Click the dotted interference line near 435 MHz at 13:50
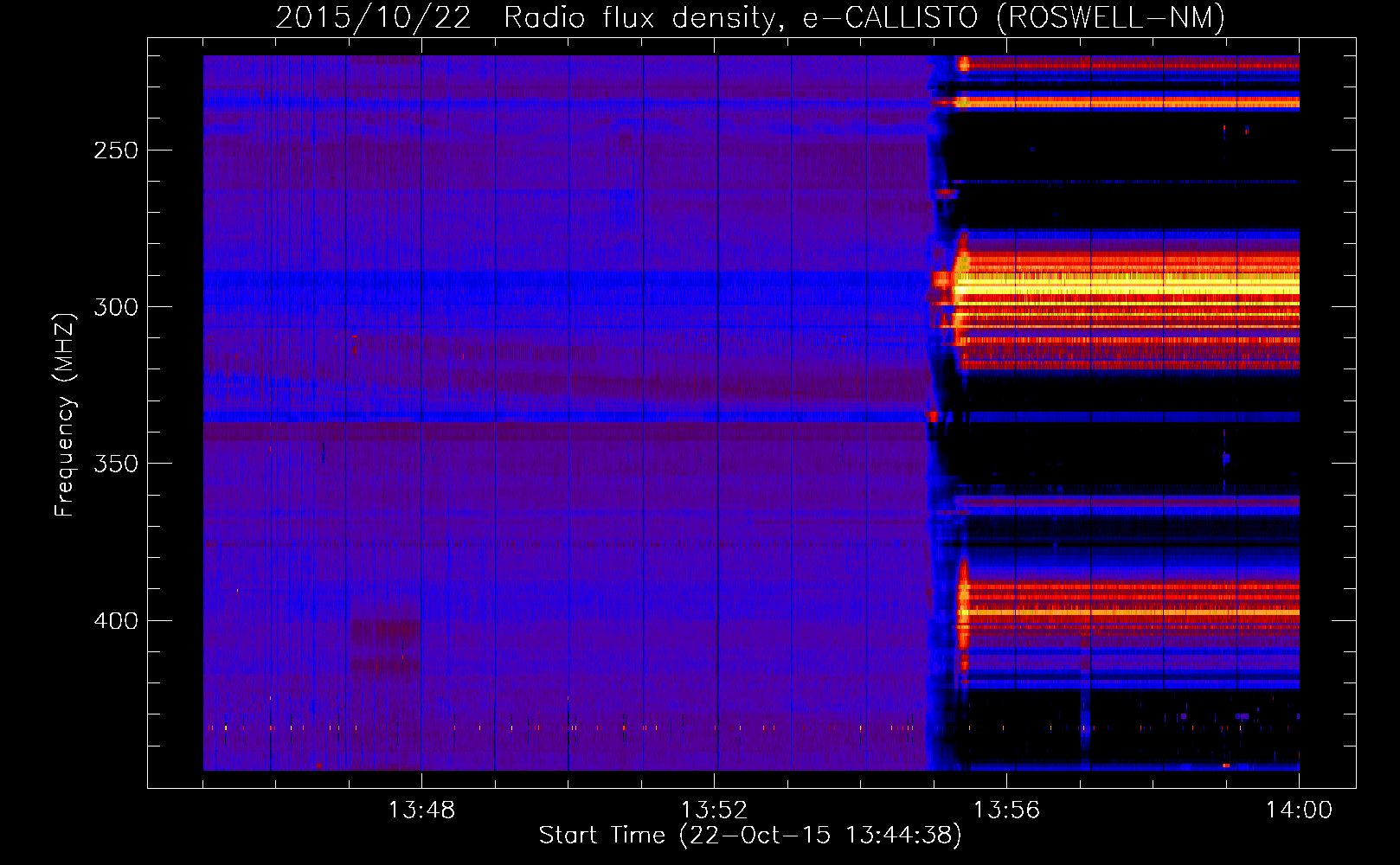This screenshot has width=1400, height=865. (x=568, y=728)
